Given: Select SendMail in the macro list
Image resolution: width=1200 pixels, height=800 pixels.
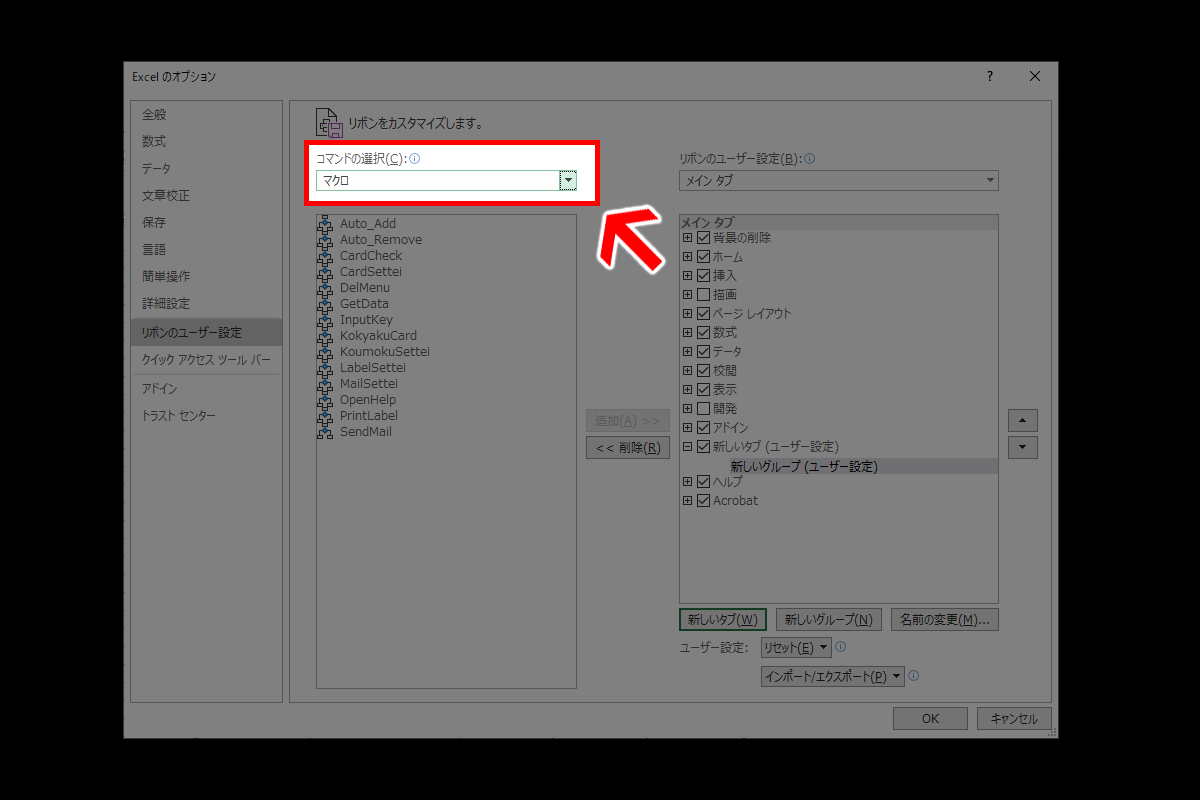Looking at the screenshot, I should pyautogui.click(x=366, y=432).
